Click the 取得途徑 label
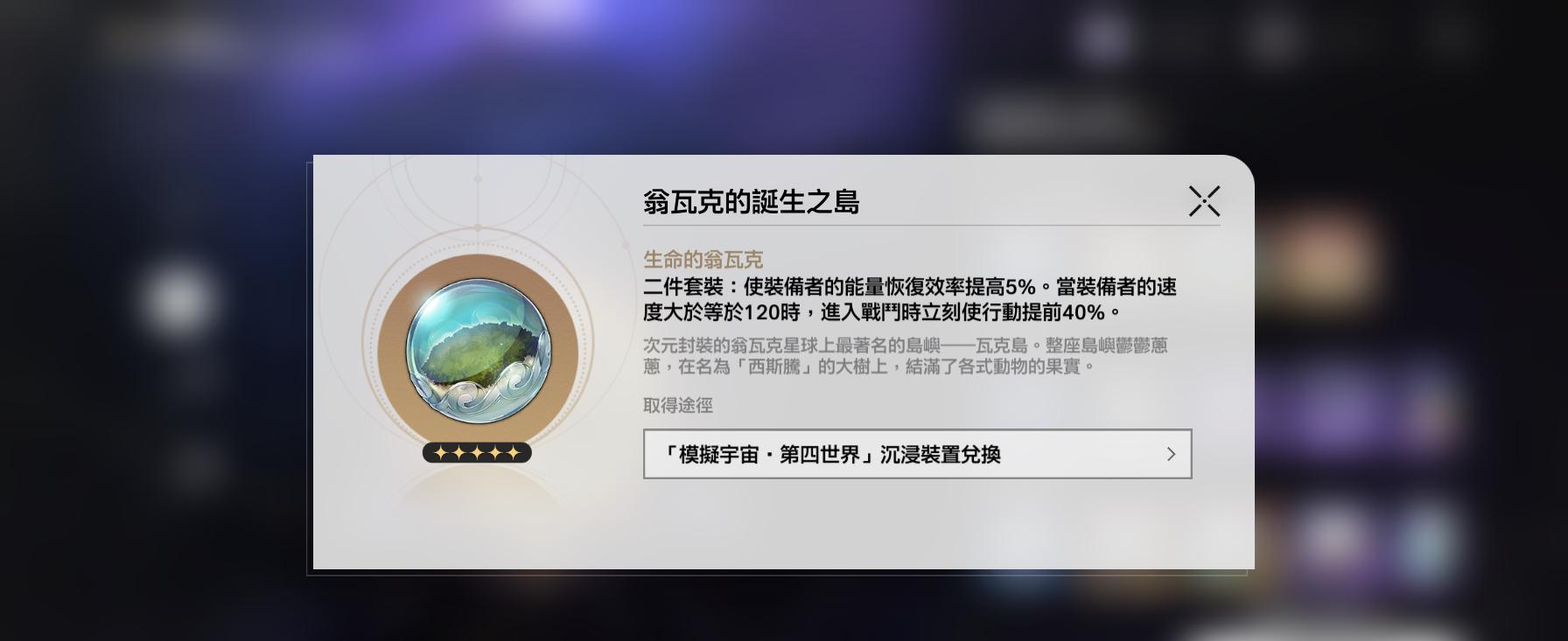This screenshot has height=641, width=1568. point(678,405)
